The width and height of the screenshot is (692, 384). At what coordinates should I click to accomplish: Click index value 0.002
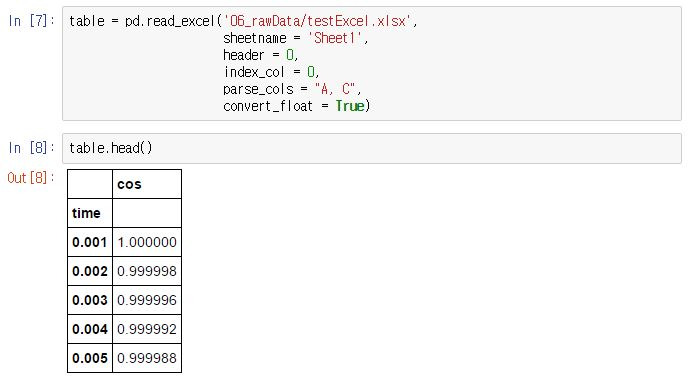click(90, 271)
